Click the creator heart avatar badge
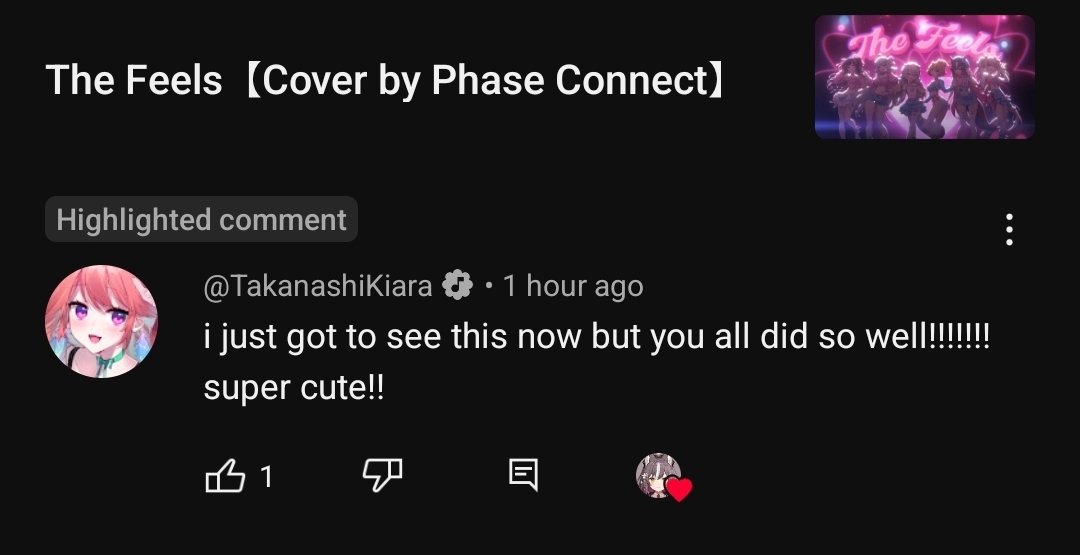This screenshot has height=555, width=1080. [x=660, y=476]
